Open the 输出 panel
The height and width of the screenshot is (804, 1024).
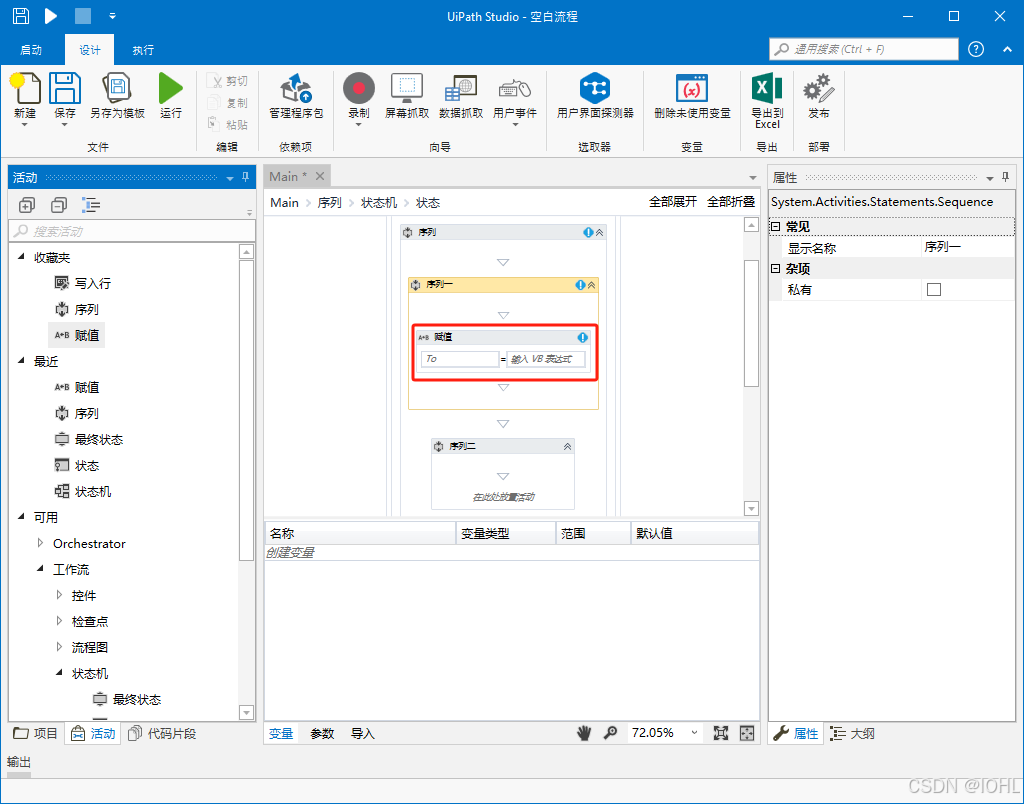click(19, 762)
